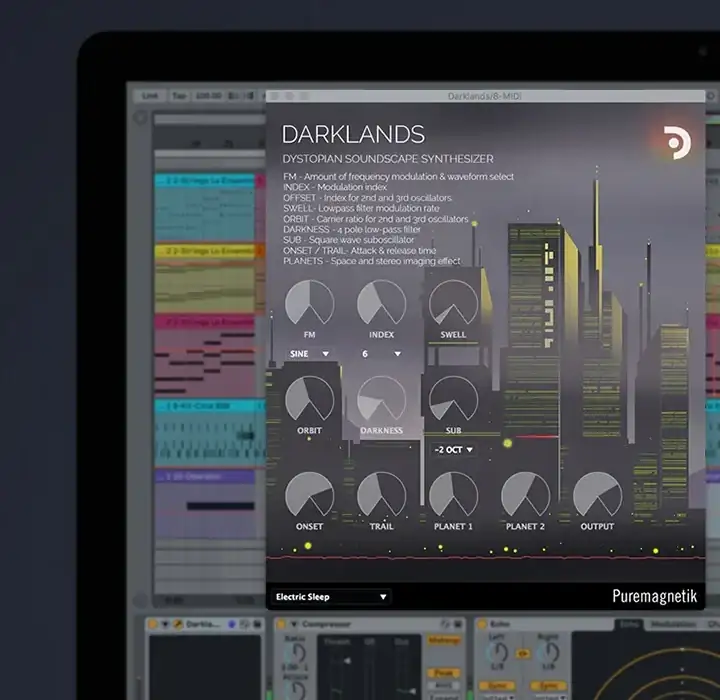The height and width of the screenshot is (700, 720).
Task: Click the PLANET 2 knob
Action: point(525,495)
